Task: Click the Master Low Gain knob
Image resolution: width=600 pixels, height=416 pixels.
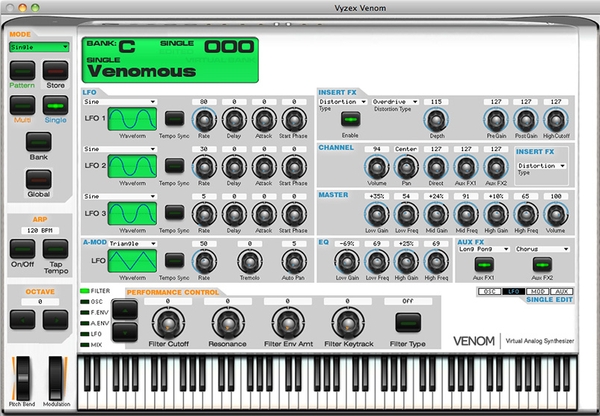Action: pos(377,214)
